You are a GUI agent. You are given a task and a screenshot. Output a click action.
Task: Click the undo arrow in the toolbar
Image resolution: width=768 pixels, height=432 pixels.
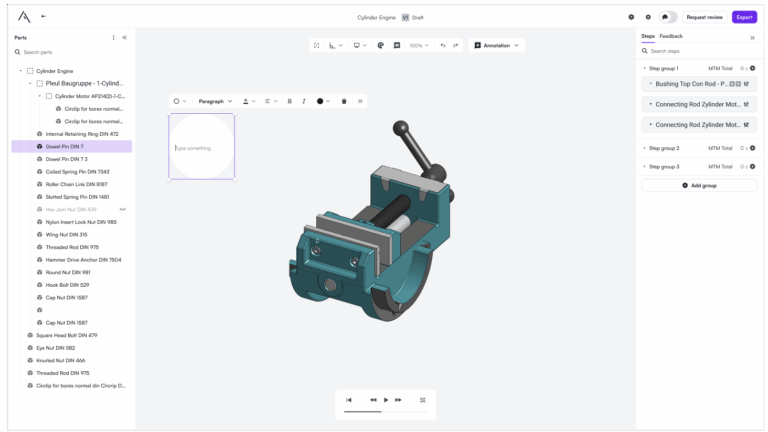(443, 46)
